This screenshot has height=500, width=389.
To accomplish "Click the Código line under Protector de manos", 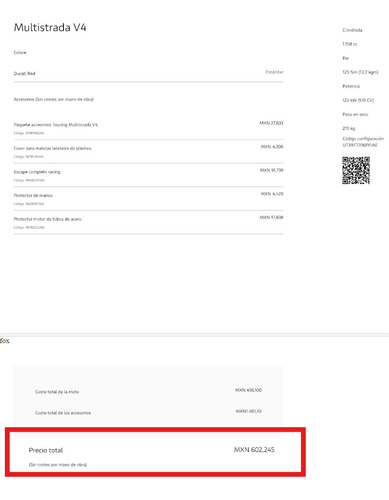I will pos(29,204).
